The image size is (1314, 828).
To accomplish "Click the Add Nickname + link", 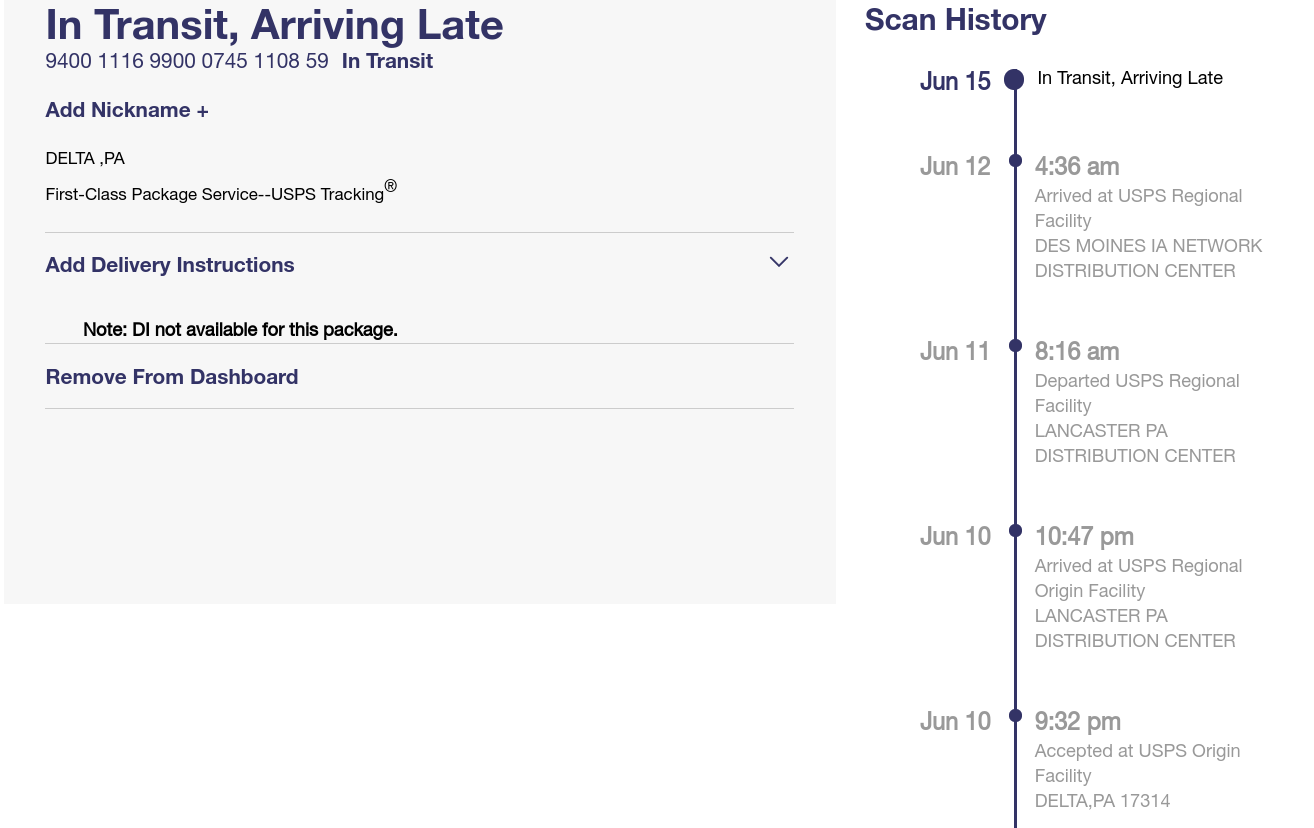I will pyautogui.click(x=127, y=110).
